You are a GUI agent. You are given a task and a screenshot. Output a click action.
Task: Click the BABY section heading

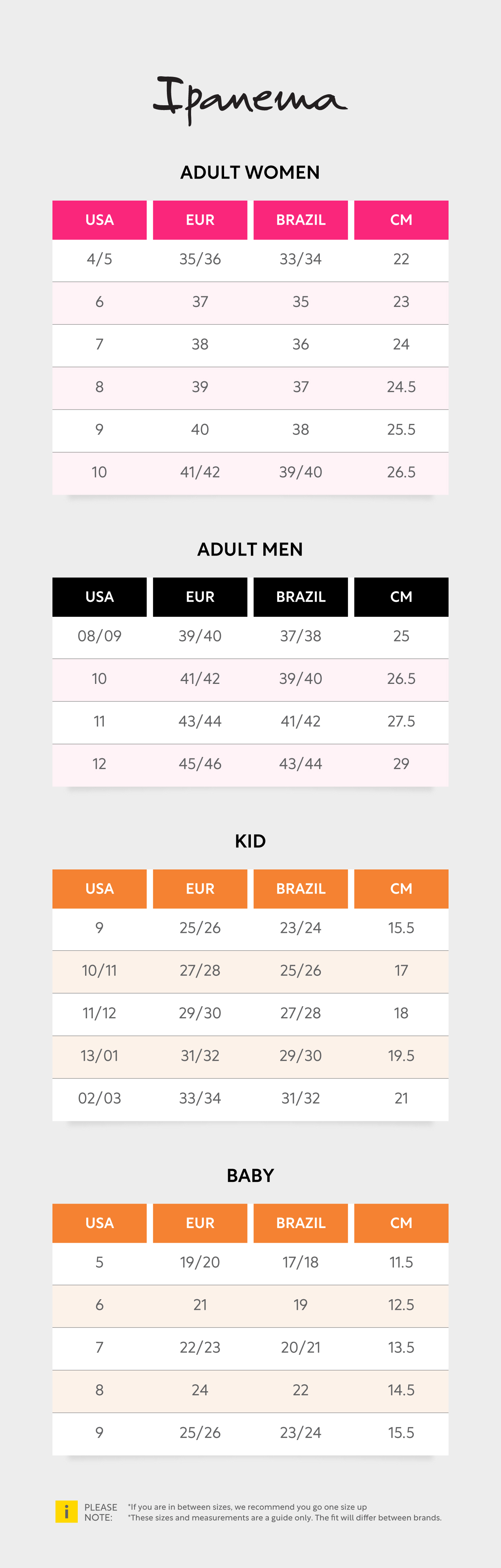(250, 1175)
